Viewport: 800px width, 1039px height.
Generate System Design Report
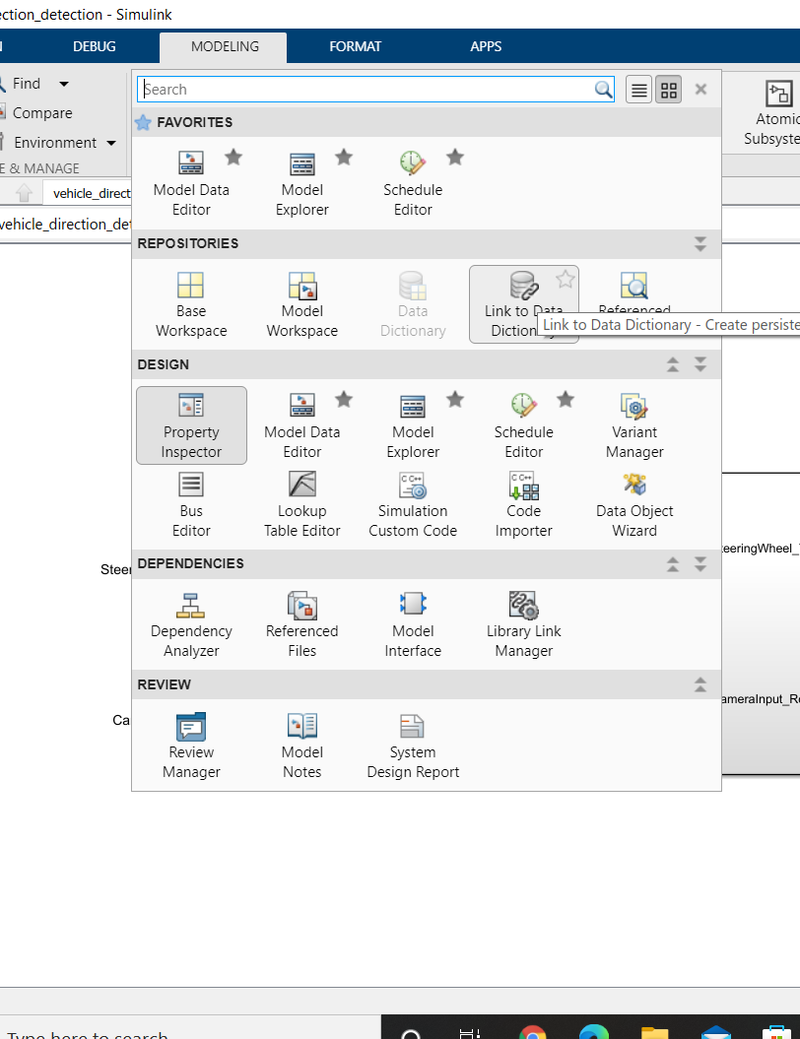point(413,746)
